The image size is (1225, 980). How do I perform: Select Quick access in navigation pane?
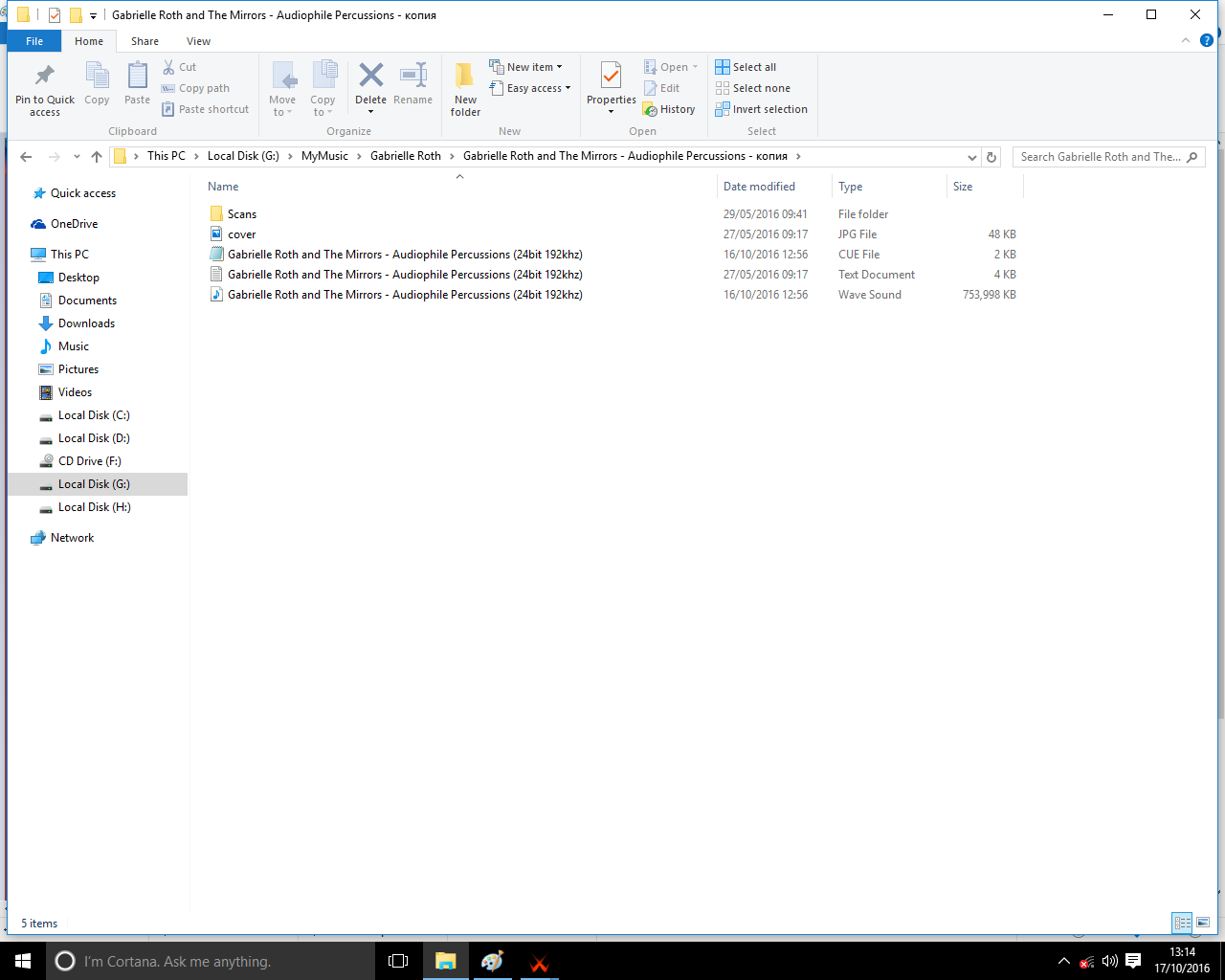(83, 193)
